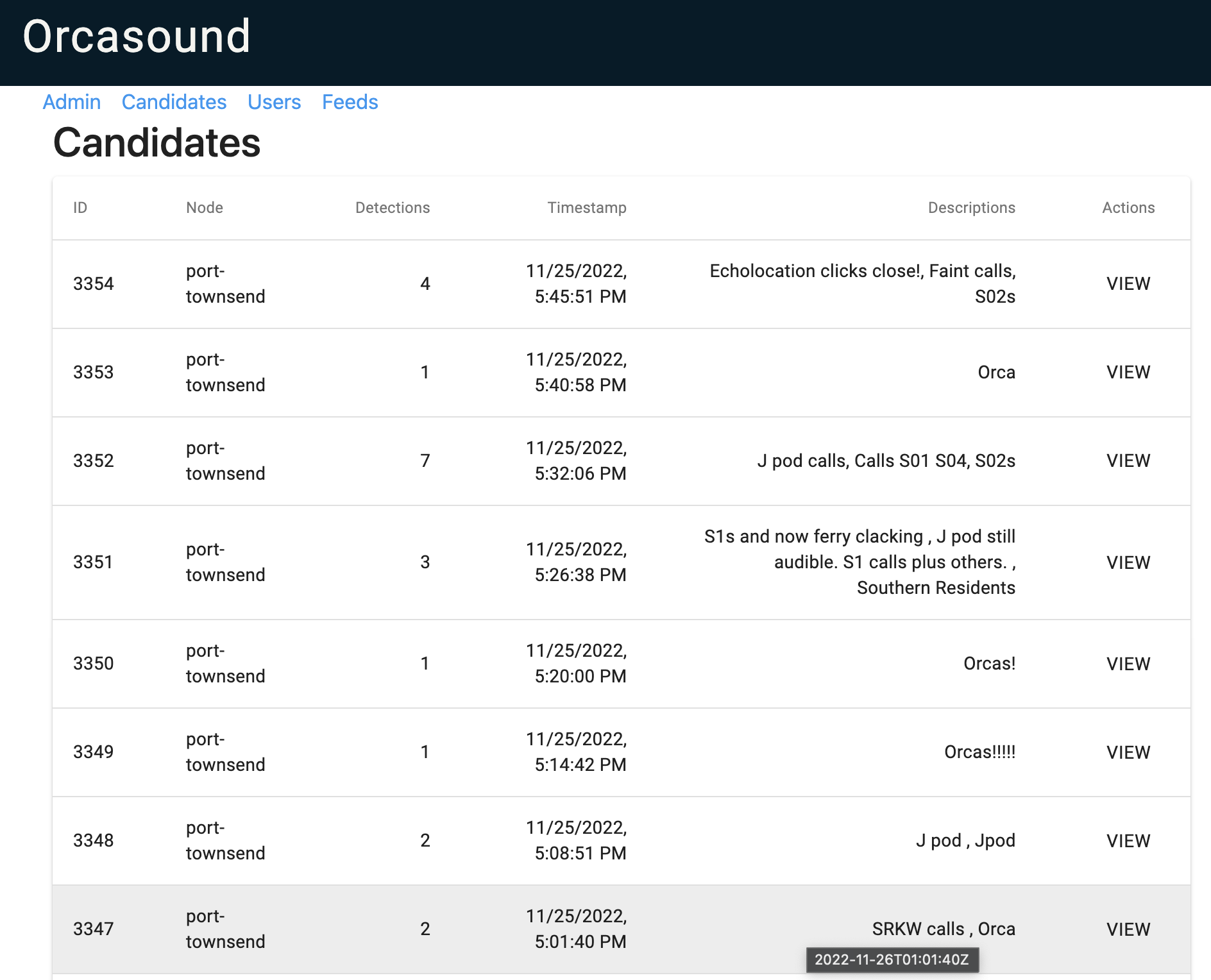Click description 'Orcas!' in row 3350
The width and height of the screenshot is (1211, 980).
(990, 663)
